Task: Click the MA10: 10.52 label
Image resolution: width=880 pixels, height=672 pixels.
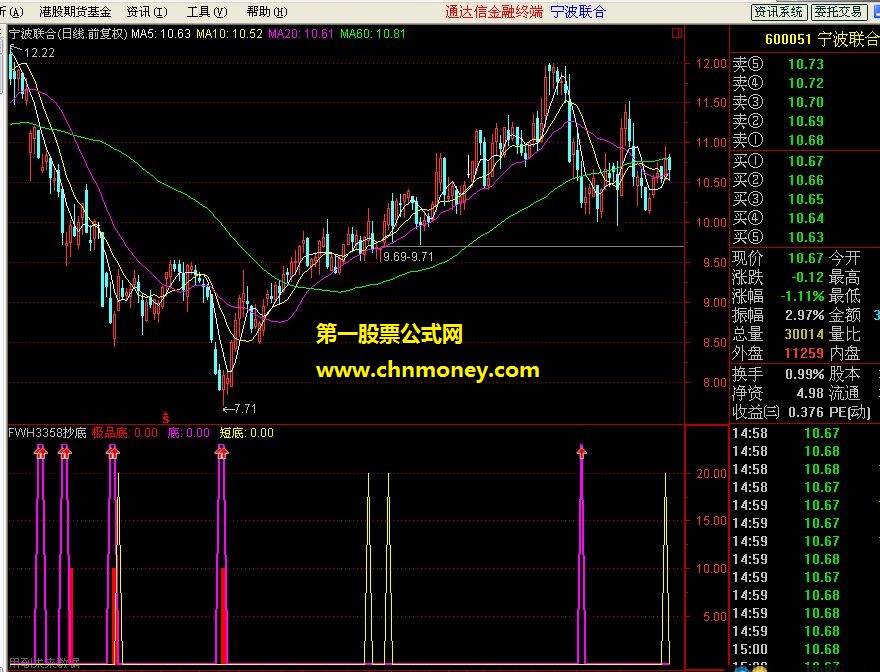Action: [x=229, y=34]
